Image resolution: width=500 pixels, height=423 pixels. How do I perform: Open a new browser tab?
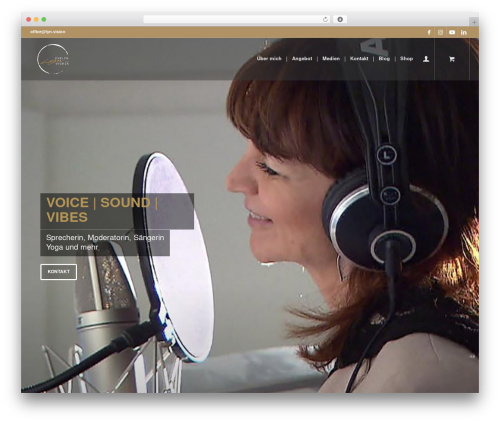tap(474, 22)
